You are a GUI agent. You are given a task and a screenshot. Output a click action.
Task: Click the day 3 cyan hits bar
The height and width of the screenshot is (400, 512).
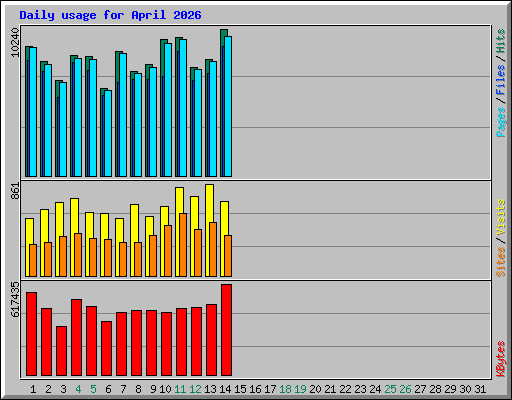(63, 129)
